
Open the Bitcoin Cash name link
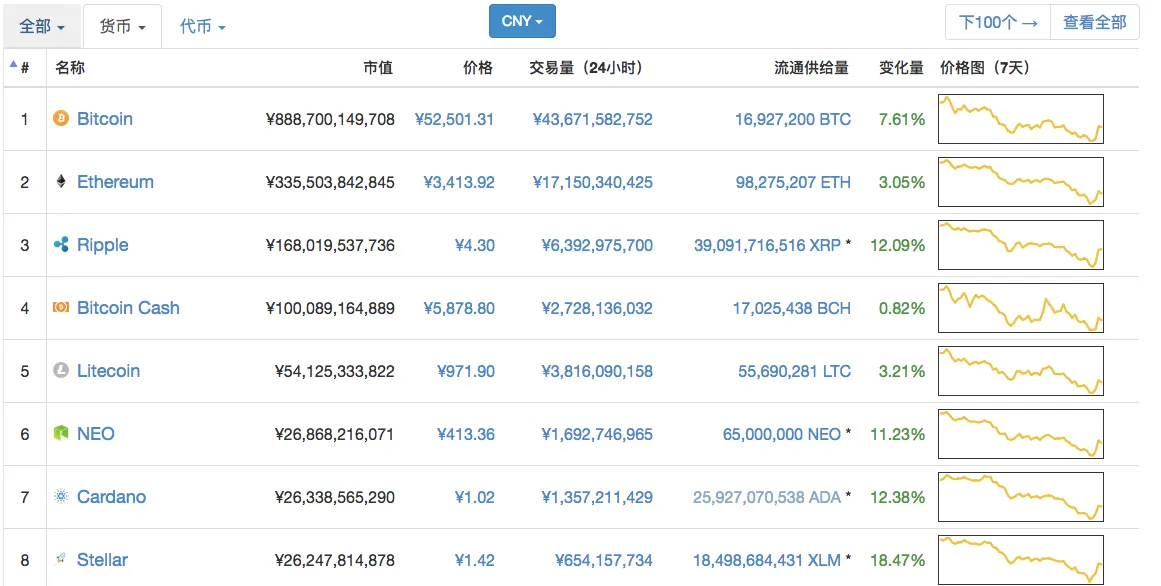coord(128,307)
